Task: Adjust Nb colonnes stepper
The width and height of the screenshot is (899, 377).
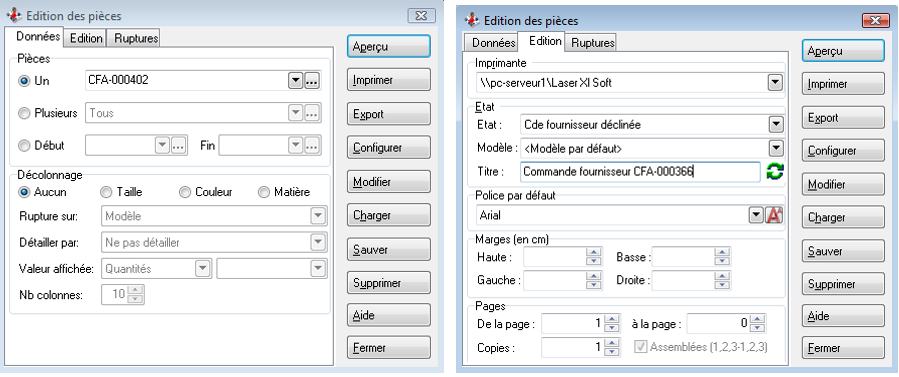Action: pos(135,294)
